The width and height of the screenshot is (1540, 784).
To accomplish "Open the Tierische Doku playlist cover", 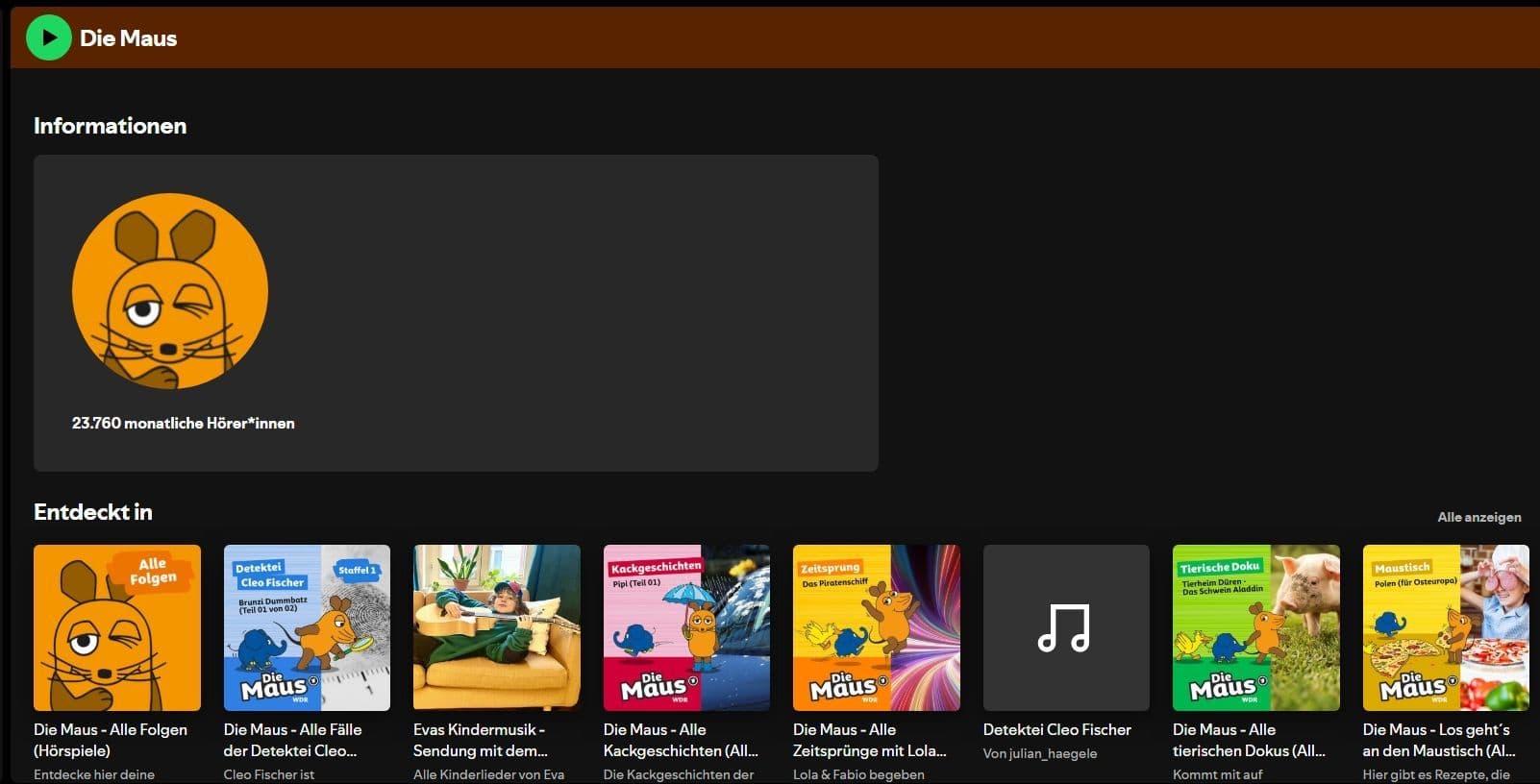I will pyautogui.click(x=1255, y=627).
